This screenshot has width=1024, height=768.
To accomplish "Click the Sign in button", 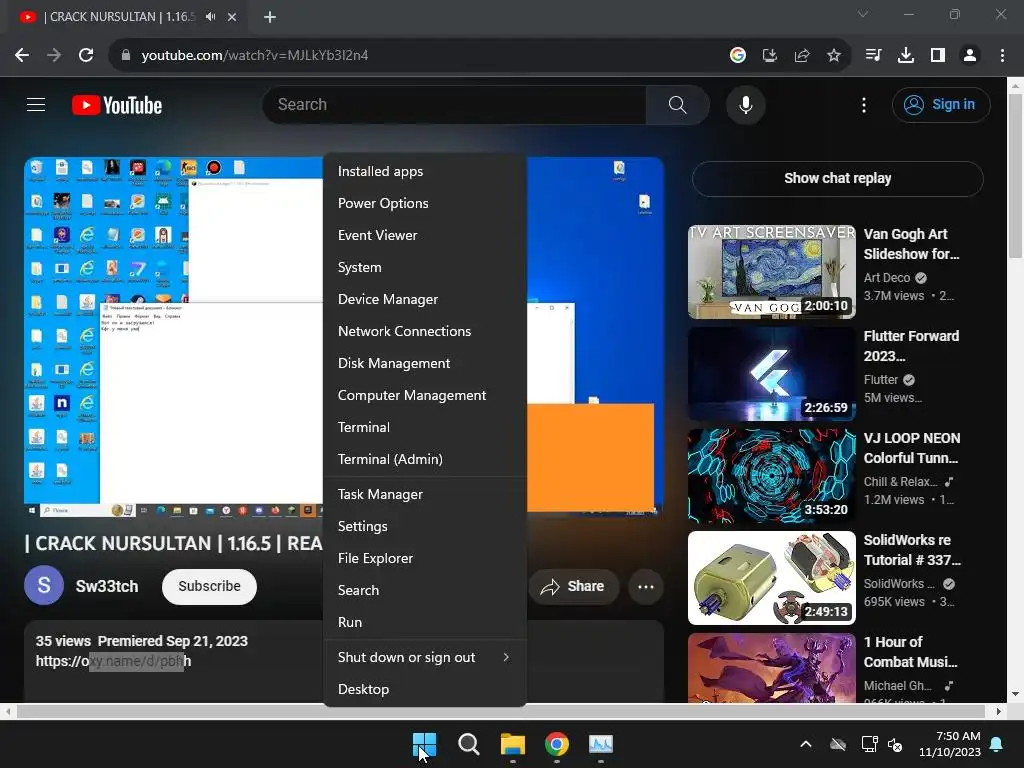I will [x=940, y=104].
